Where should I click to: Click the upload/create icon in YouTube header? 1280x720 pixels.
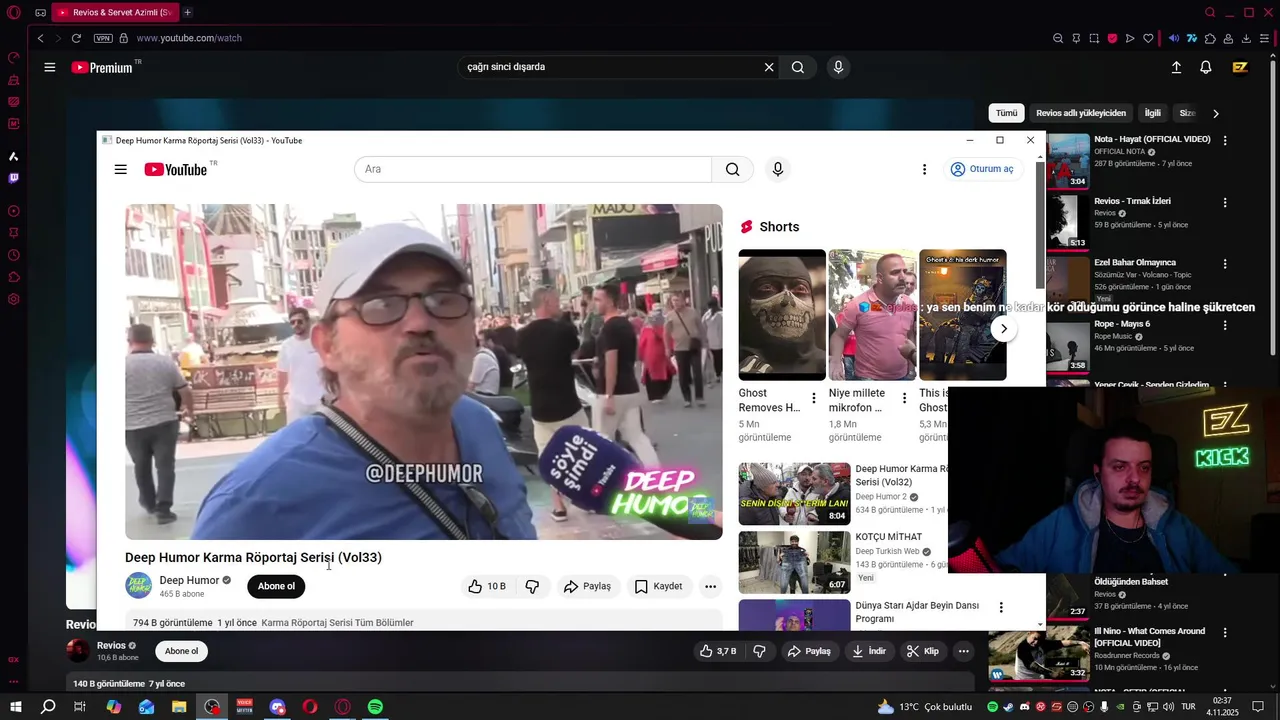coord(1176,67)
